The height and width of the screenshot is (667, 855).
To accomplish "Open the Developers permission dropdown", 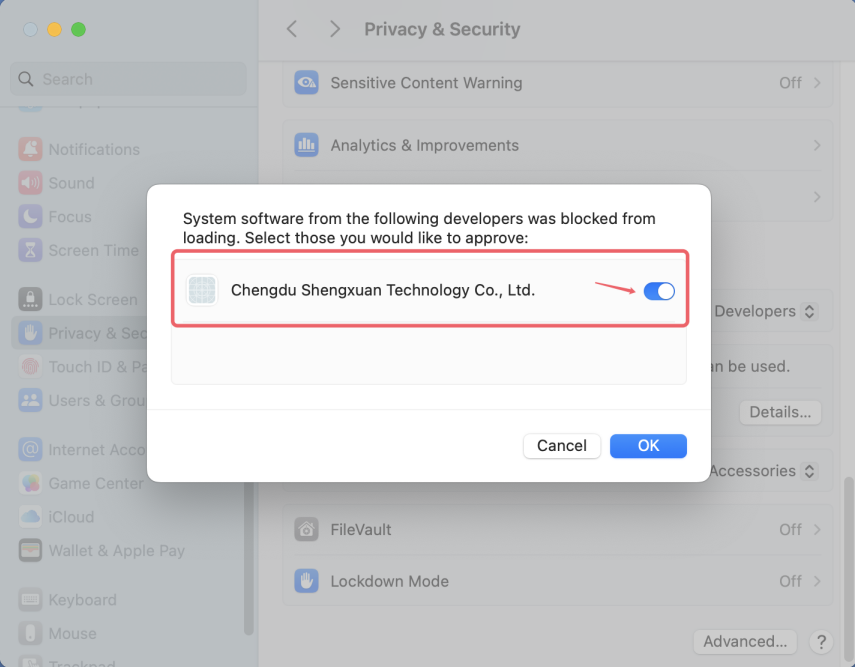I will point(766,311).
